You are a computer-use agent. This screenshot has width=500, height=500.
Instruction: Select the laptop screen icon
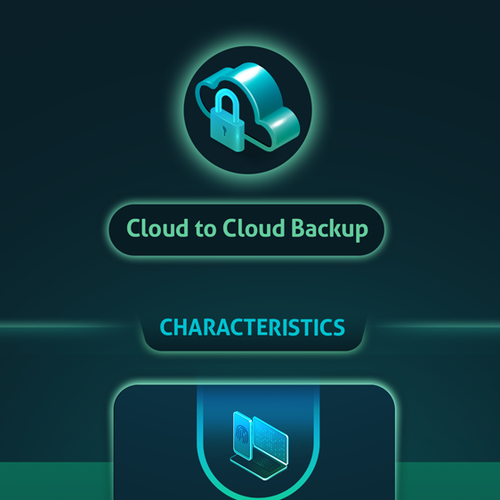271,440
